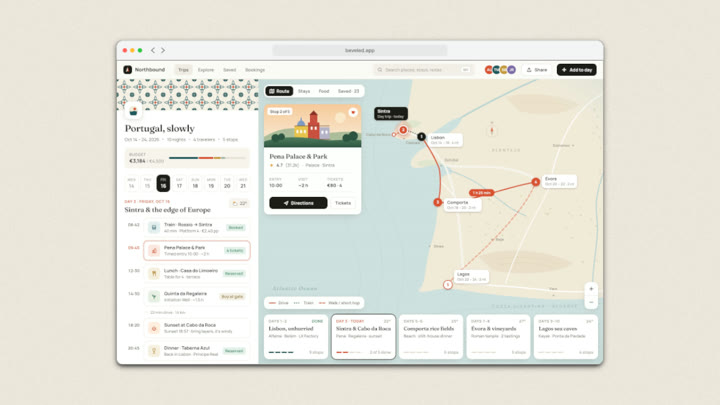Viewport: 720px width, 405px height.
Task: Click the train icon for Rossio to Sintra
Action: click(154, 227)
